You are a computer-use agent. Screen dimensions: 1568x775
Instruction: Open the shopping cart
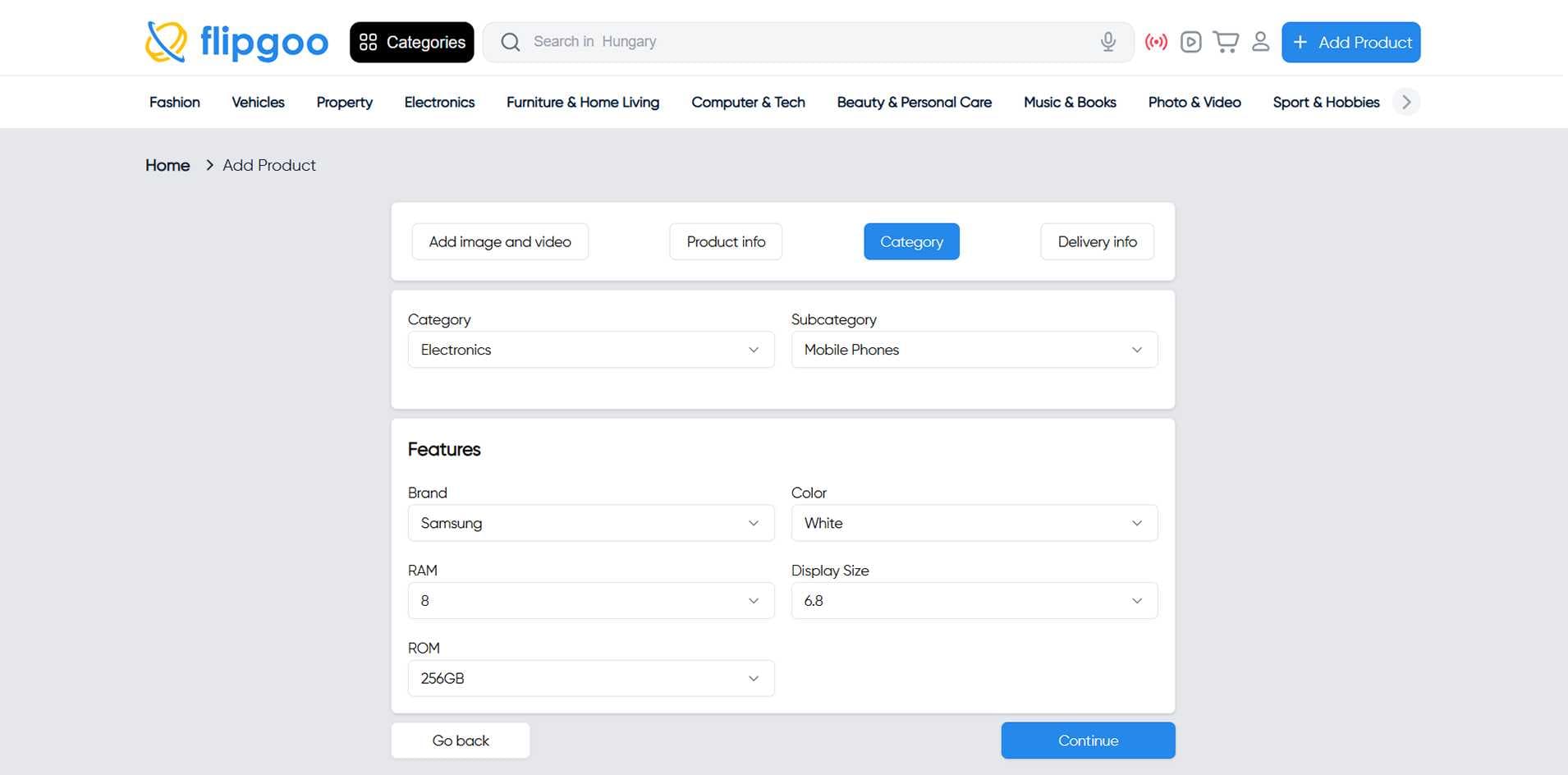click(1226, 42)
